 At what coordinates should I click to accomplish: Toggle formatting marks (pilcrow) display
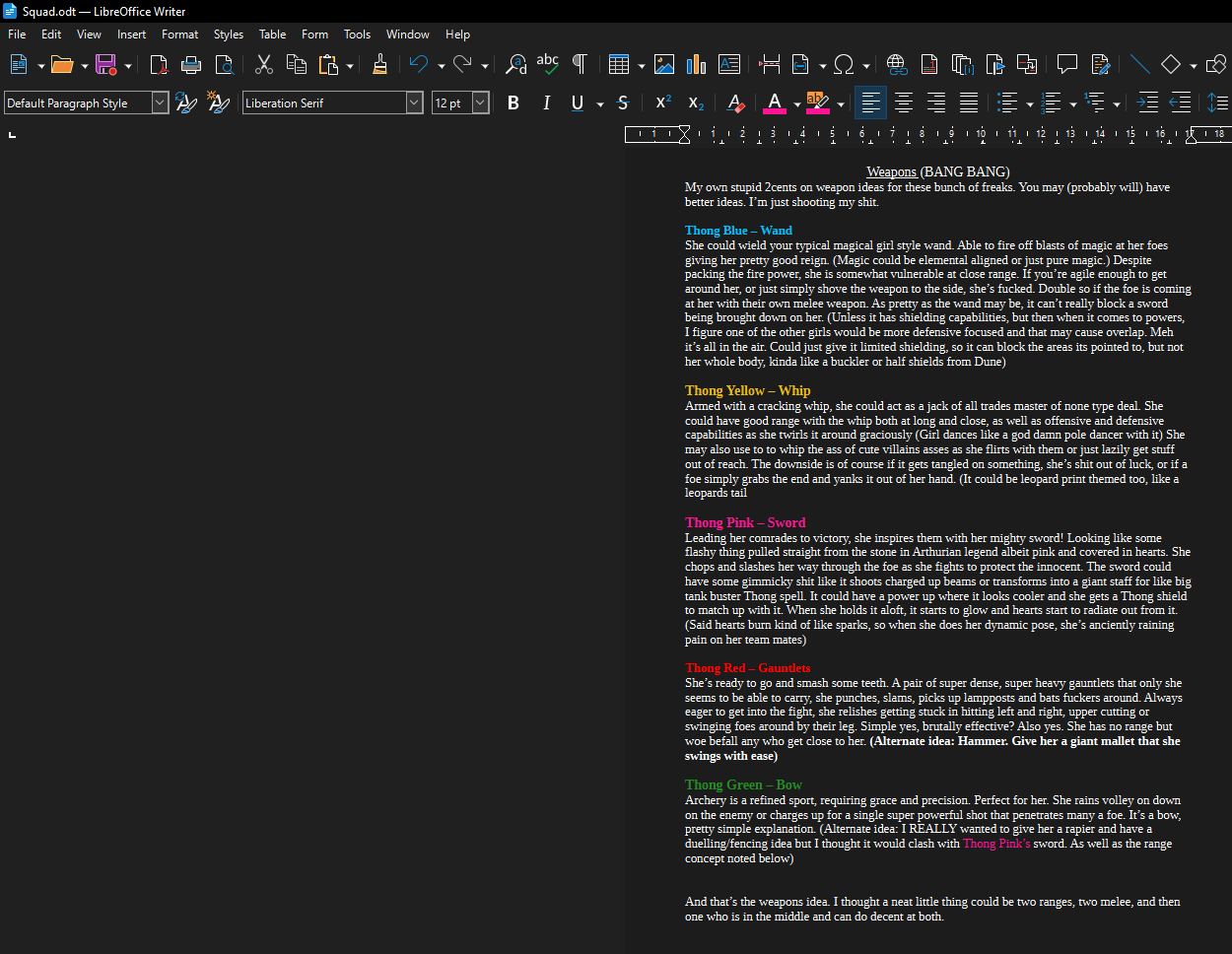point(580,64)
